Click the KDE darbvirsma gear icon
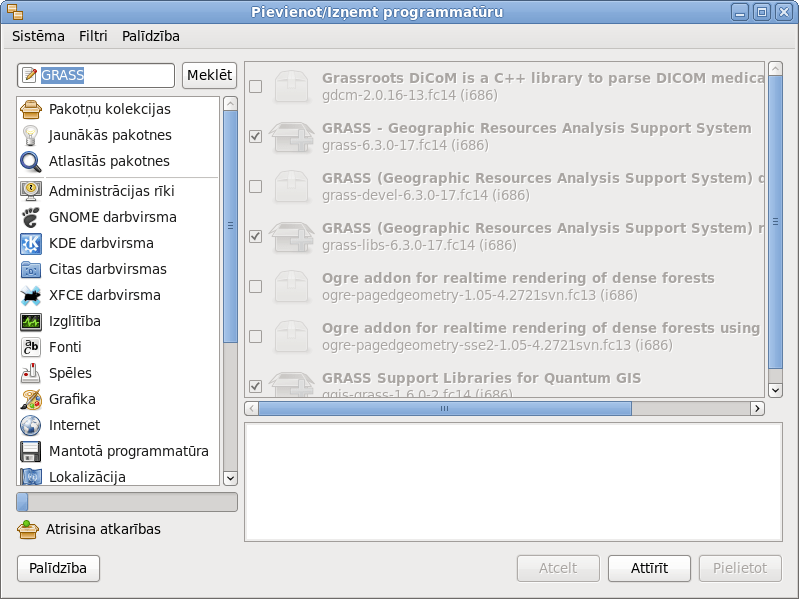Viewport: 799px width, 599px height. pyautogui.click(x=31, y=243)
